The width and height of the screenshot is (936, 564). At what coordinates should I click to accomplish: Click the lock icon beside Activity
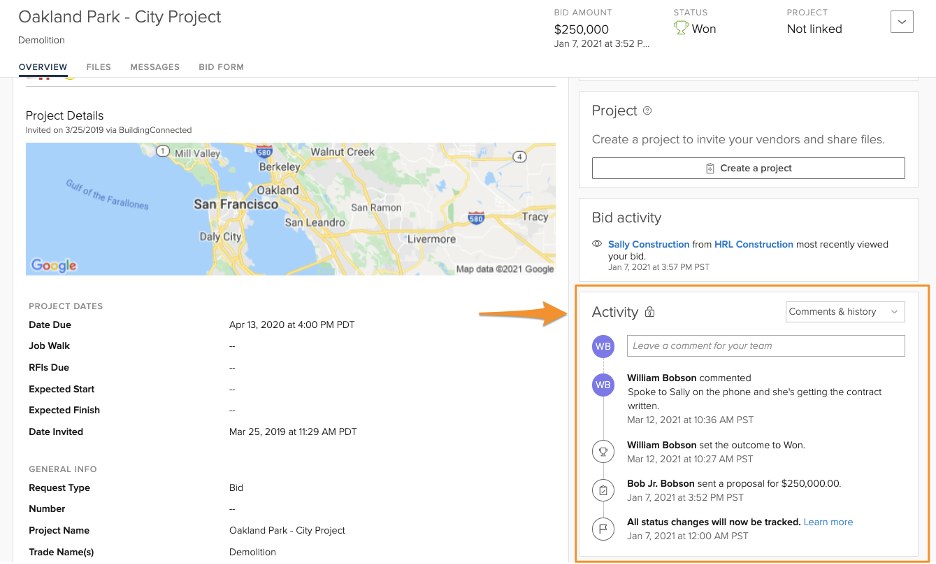649,312
